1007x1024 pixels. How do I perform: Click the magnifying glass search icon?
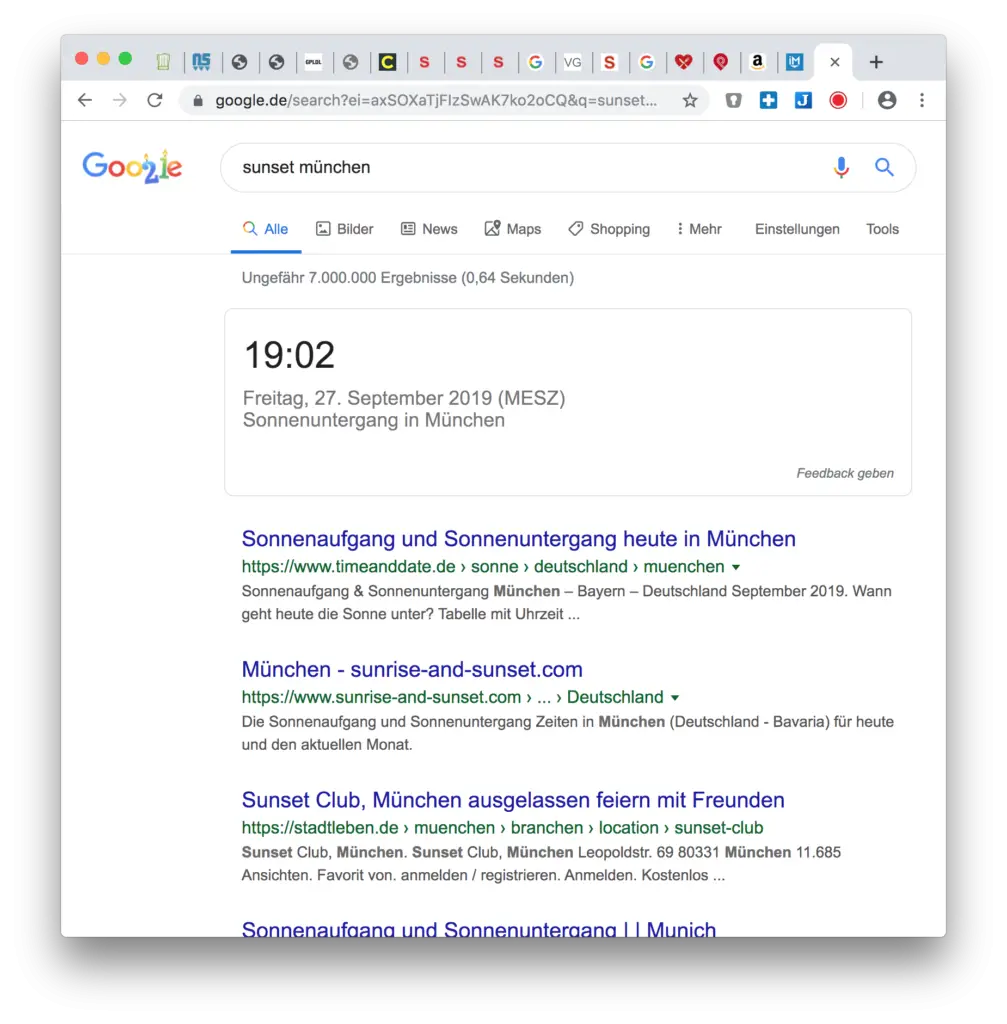pyautogui.click(x=884, y=167)
